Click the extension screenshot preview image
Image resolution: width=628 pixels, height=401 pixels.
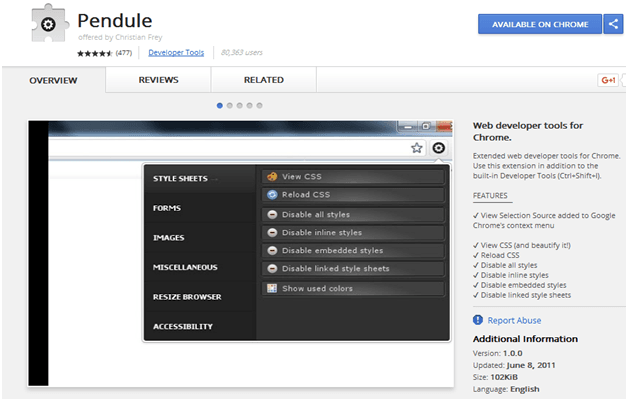pos(241,253)
